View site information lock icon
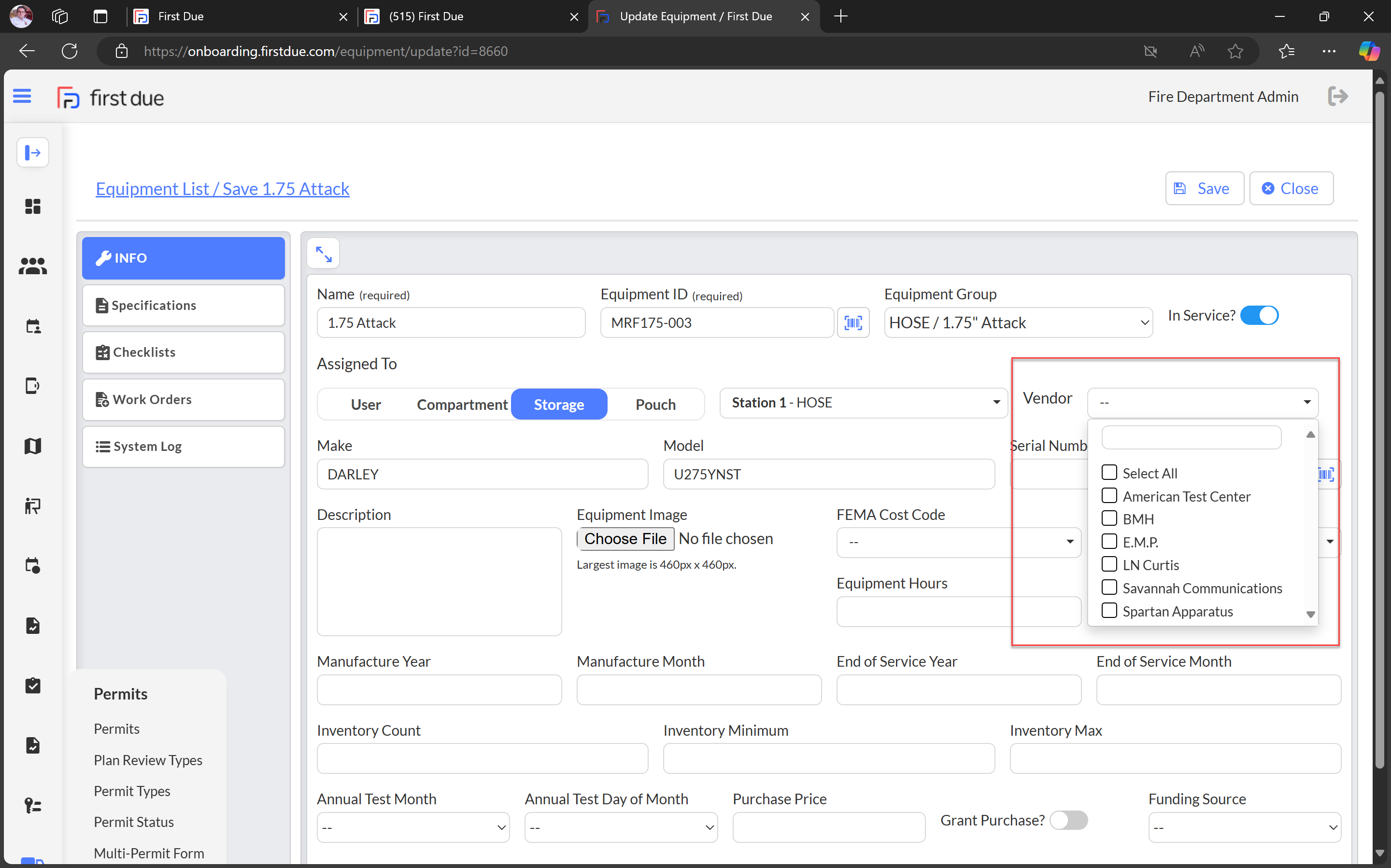The height and width of the screenshot is (868, 1391). (x=121, y=51)
